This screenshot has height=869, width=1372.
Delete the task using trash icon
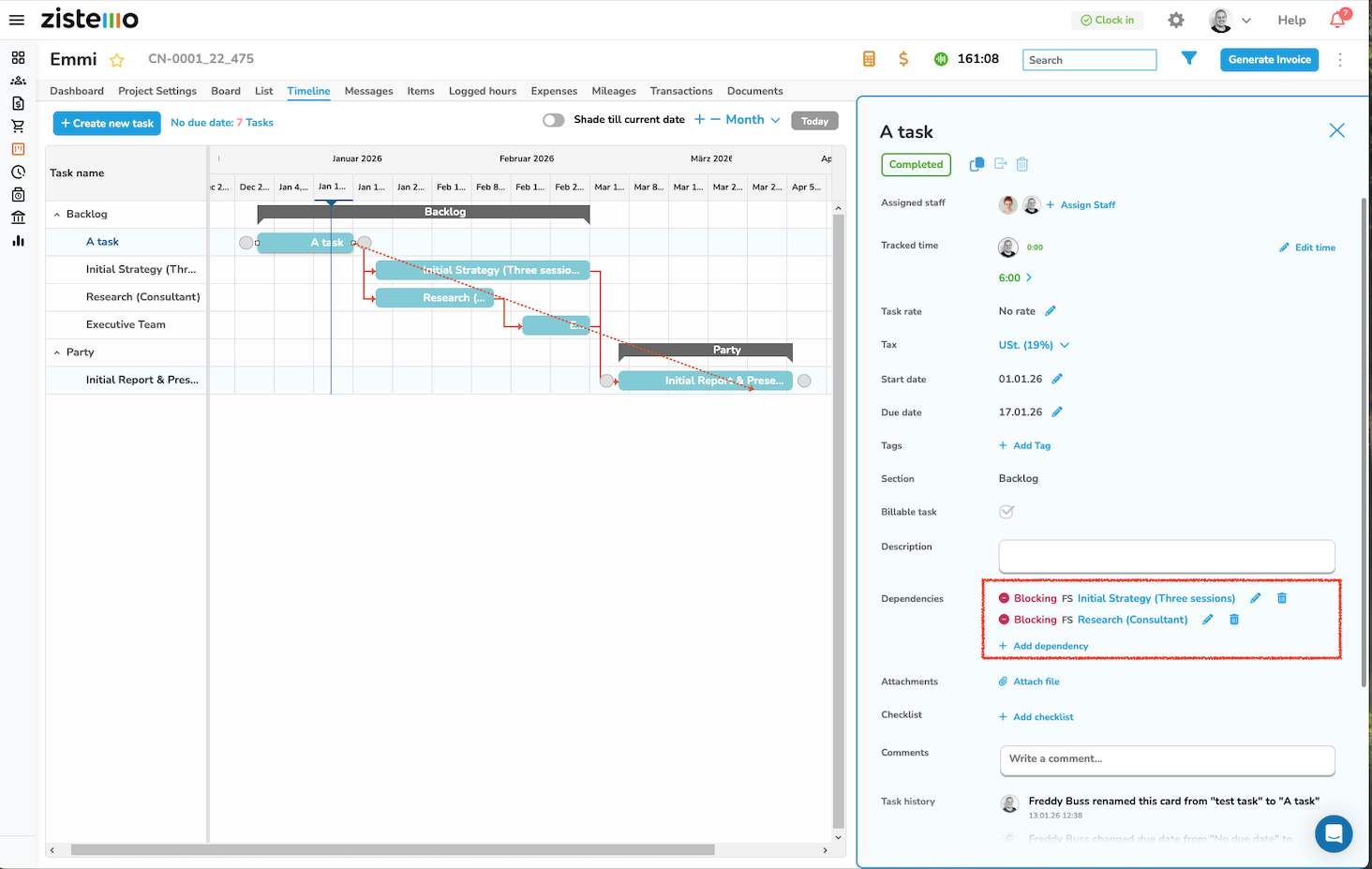tap(1022, 164)
